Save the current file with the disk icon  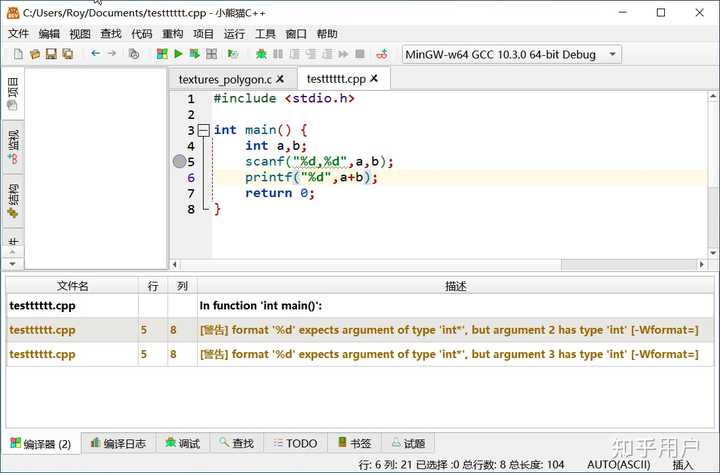tap(51, 54)
